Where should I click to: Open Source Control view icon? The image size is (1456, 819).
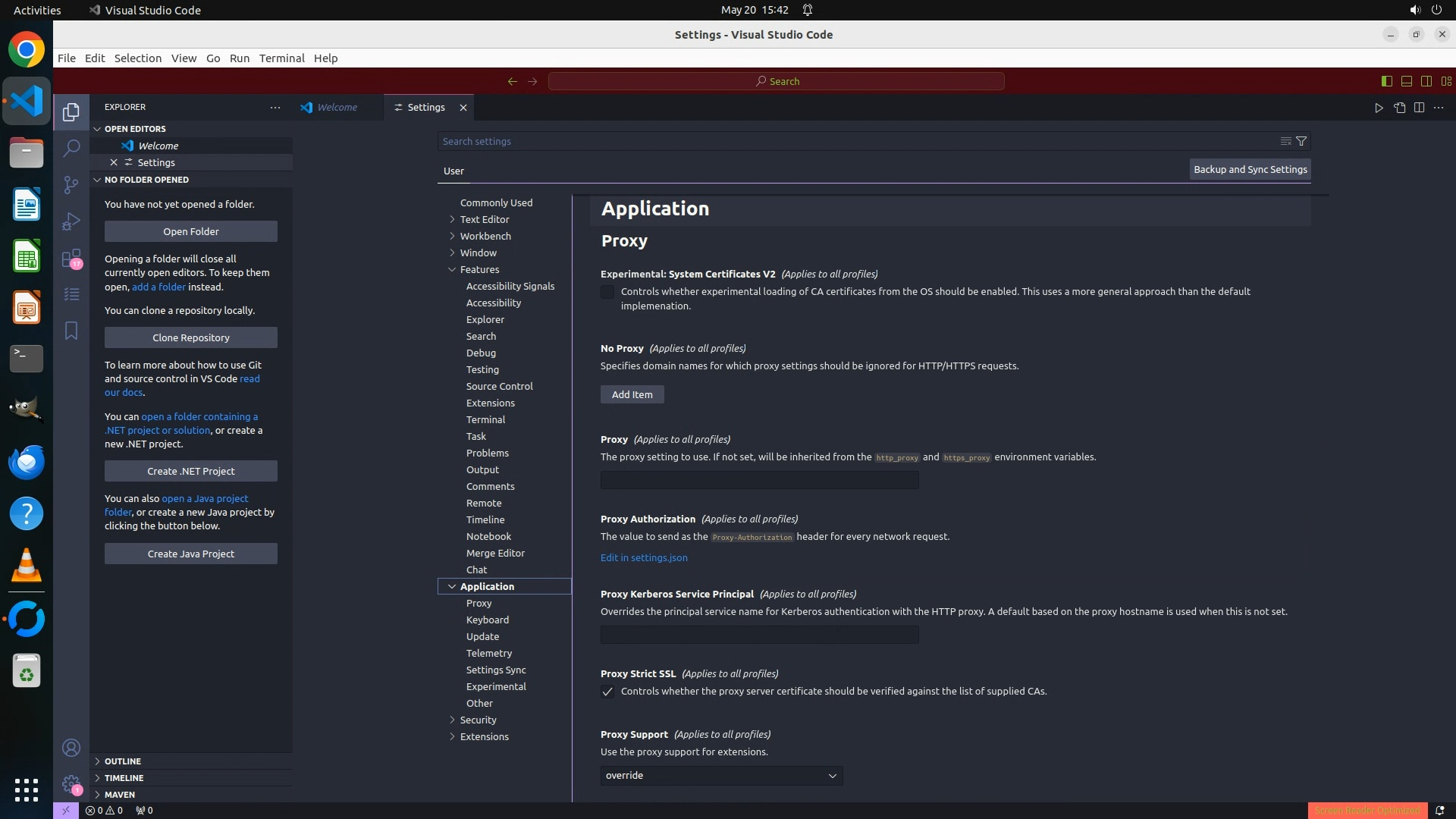click(x=71, y=185)
